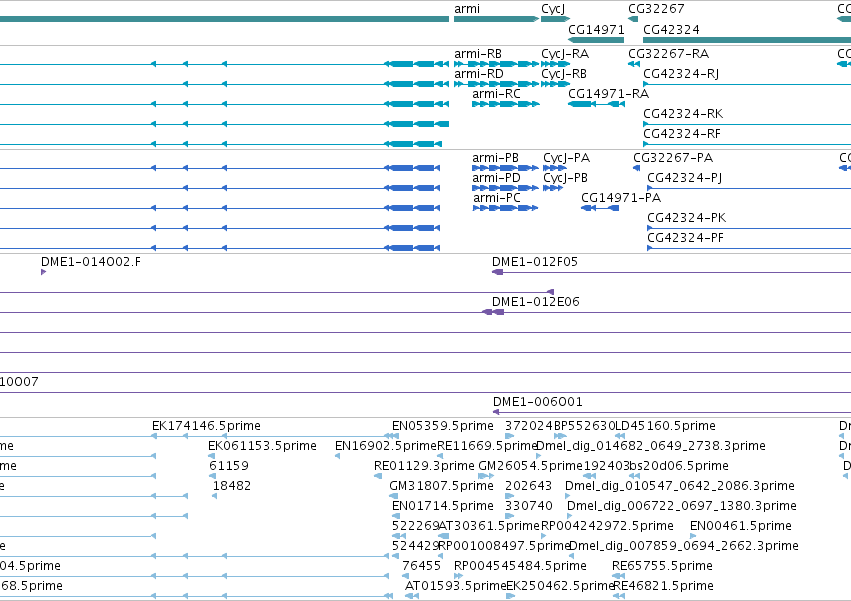Select feature DME1-012F05
851x601 pixels.
pos(535,262)
